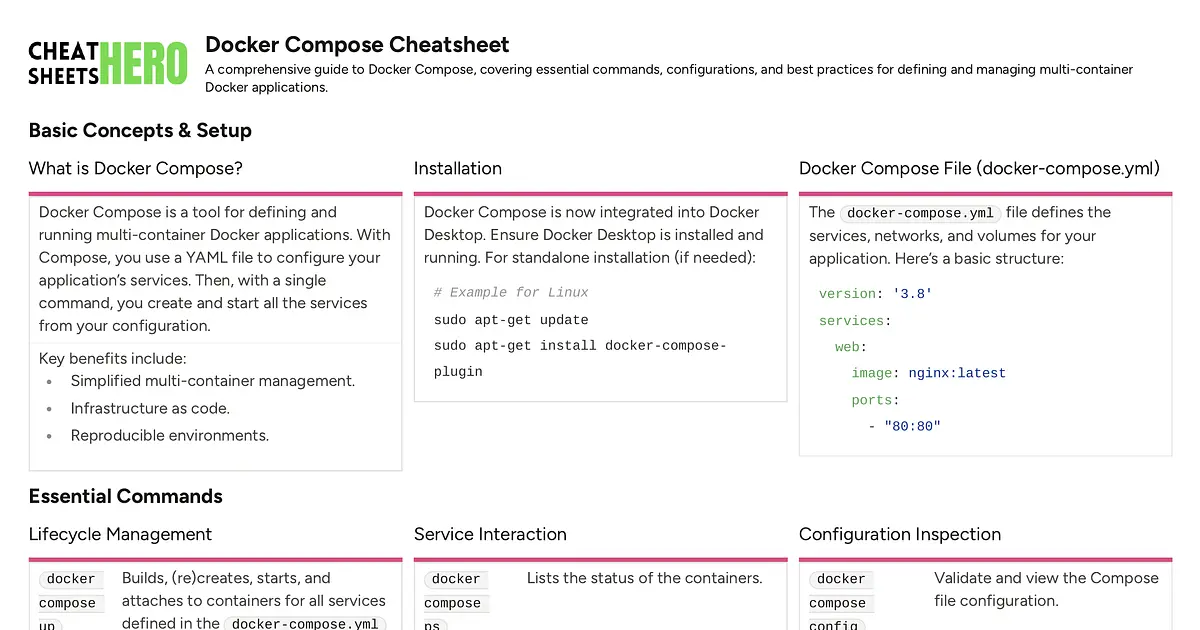Click the "Basic Concepts & Setup" section heading
Image resolution: width=1200 pixels, height=630 pixels.
coord(140,130)
